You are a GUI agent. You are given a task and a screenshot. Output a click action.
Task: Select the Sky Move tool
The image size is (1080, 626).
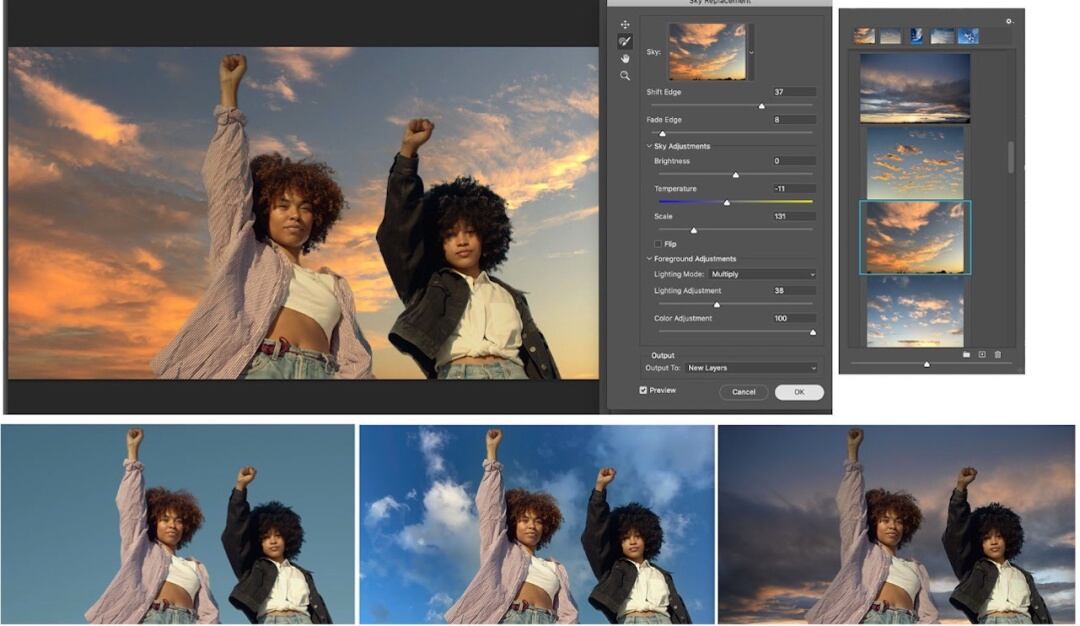(x=625, y=24)
